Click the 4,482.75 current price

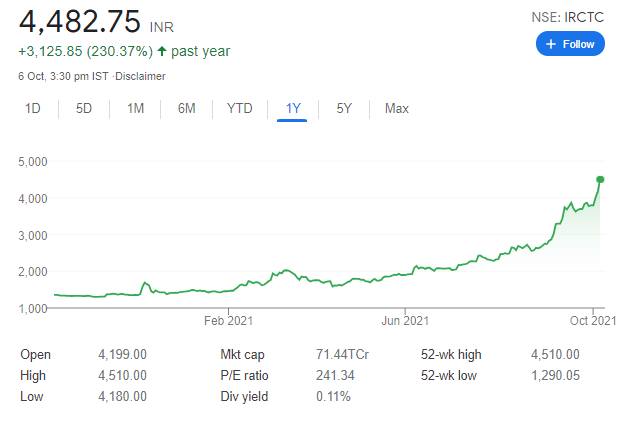pyautogui.click(x=80, y=21)
